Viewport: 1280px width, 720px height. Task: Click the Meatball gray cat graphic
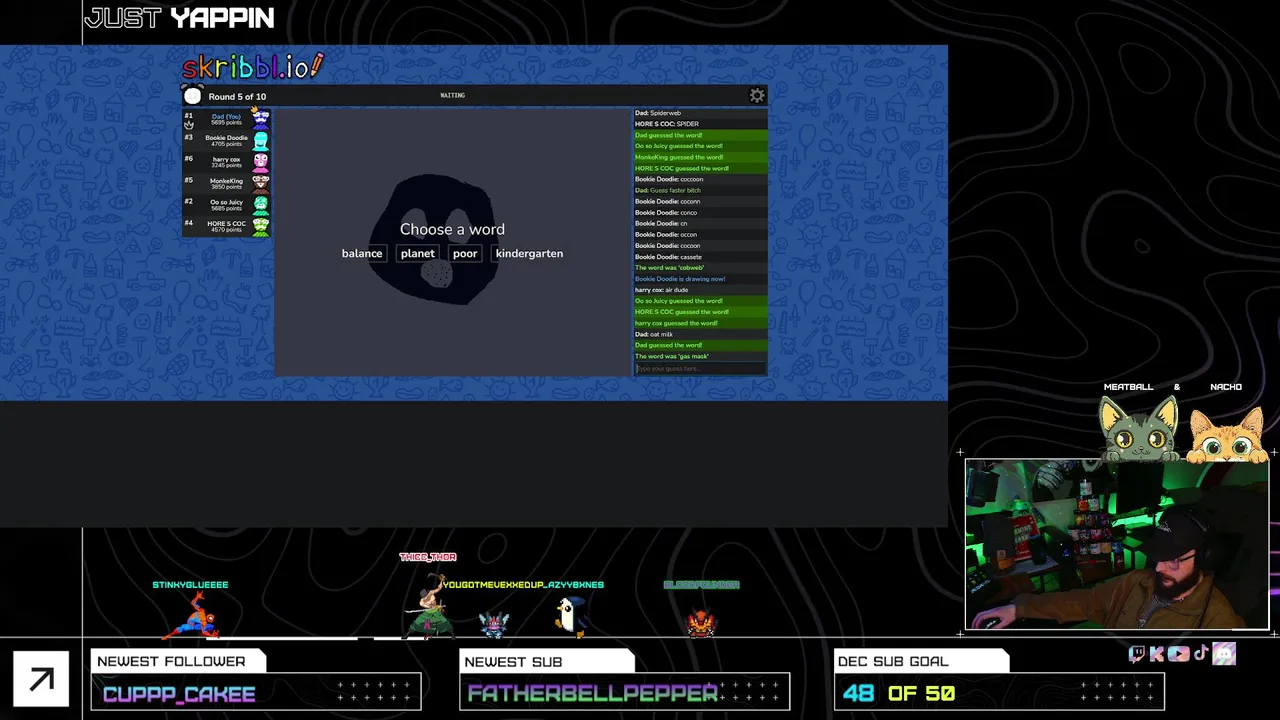(1139, 429)
